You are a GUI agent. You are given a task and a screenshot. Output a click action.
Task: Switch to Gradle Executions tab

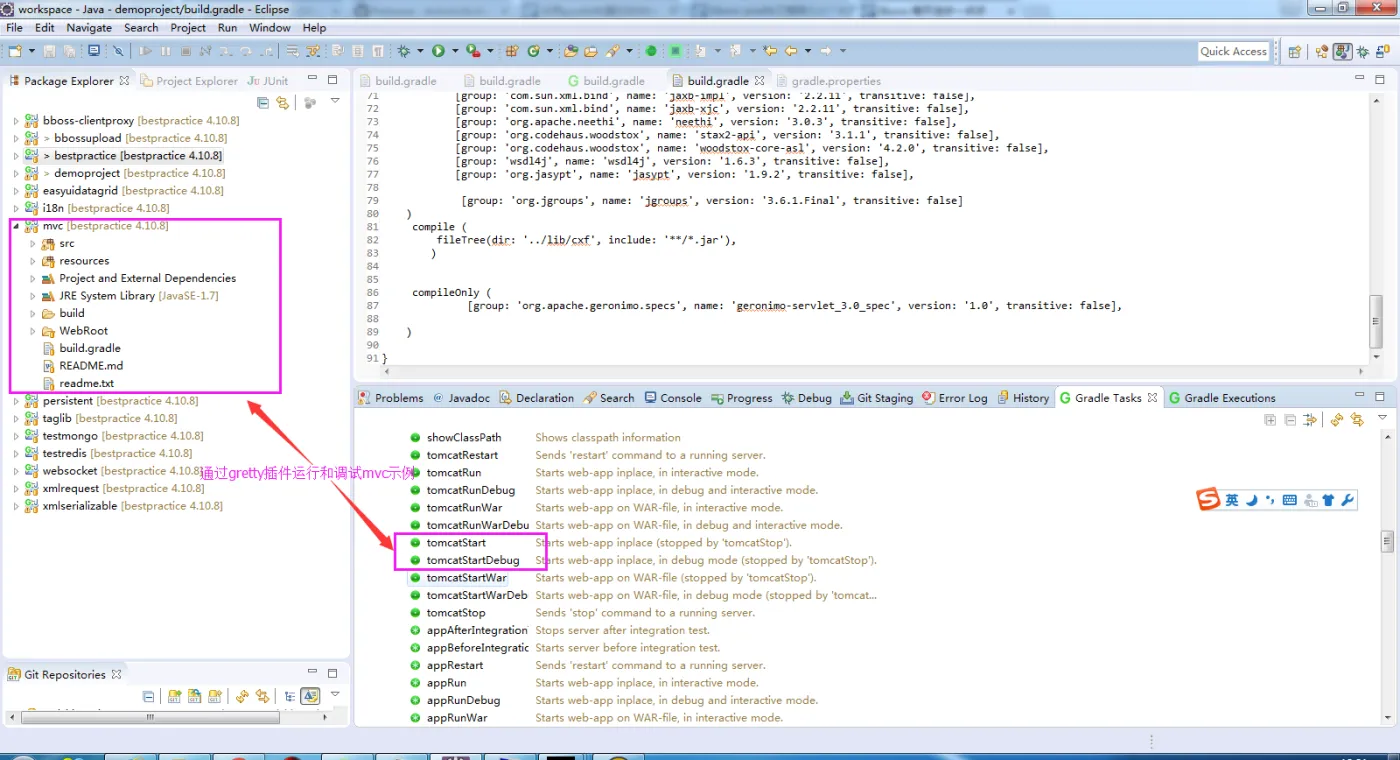pos(1222,398)
